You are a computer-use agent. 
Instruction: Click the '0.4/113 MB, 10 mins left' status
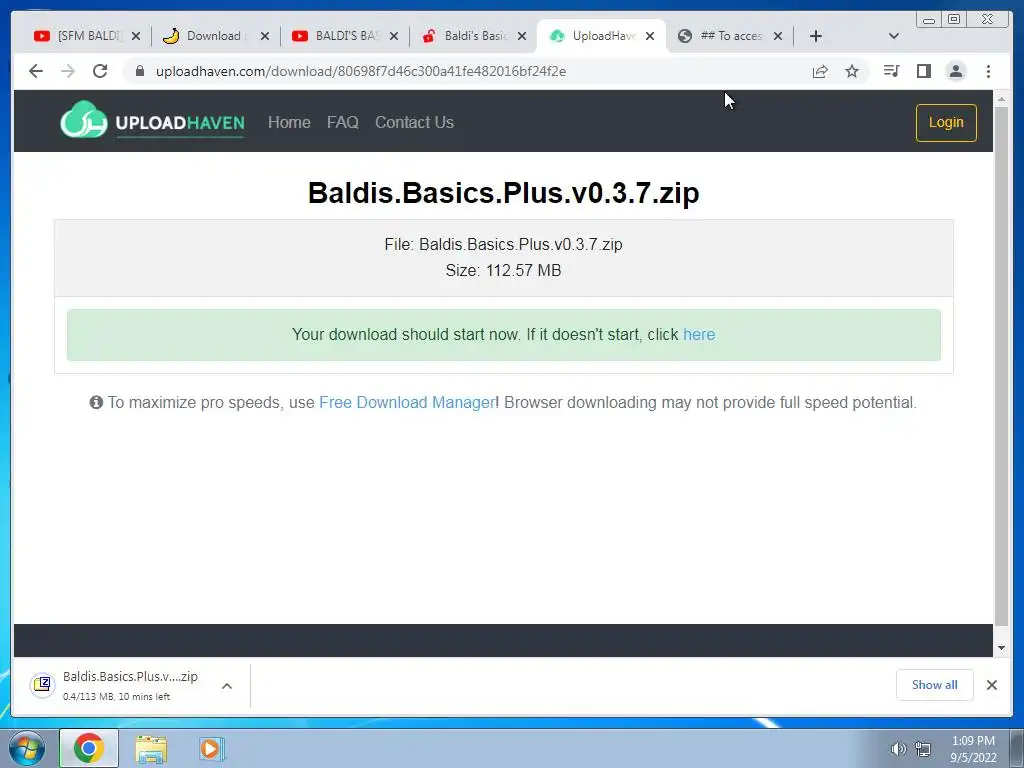click(x=116, y=697)
